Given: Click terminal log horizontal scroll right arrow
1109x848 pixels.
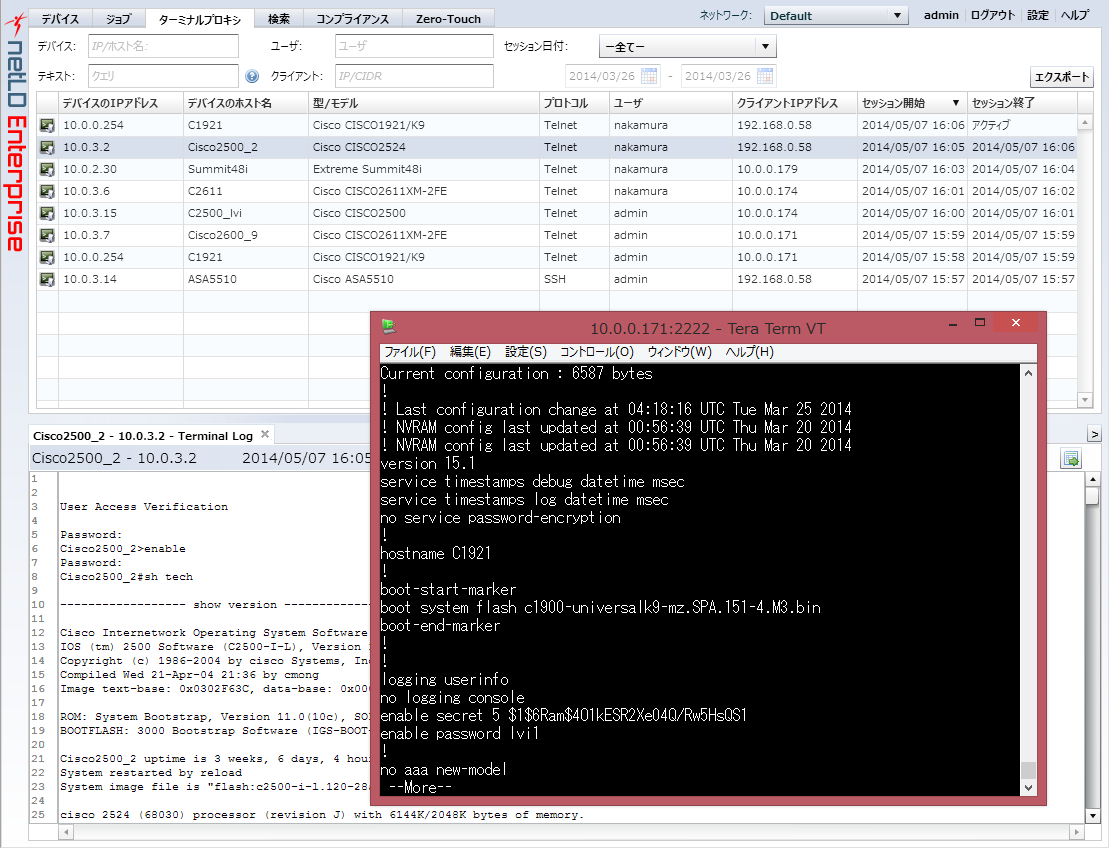Looking at the screenshot, I should (x=1076, y=832).
